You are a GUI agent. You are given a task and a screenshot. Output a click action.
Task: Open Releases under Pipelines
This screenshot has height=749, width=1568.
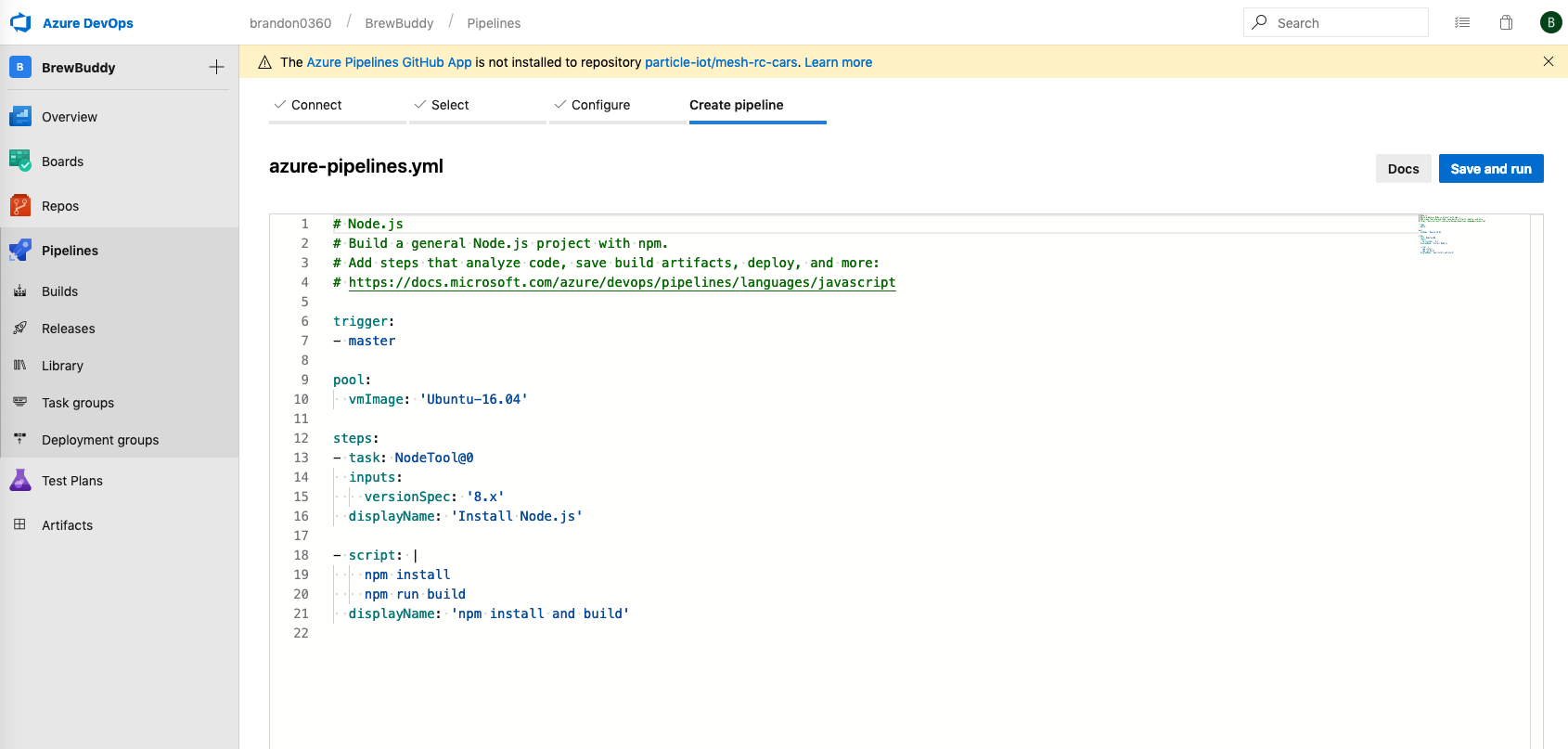click(x=120, y=329)
